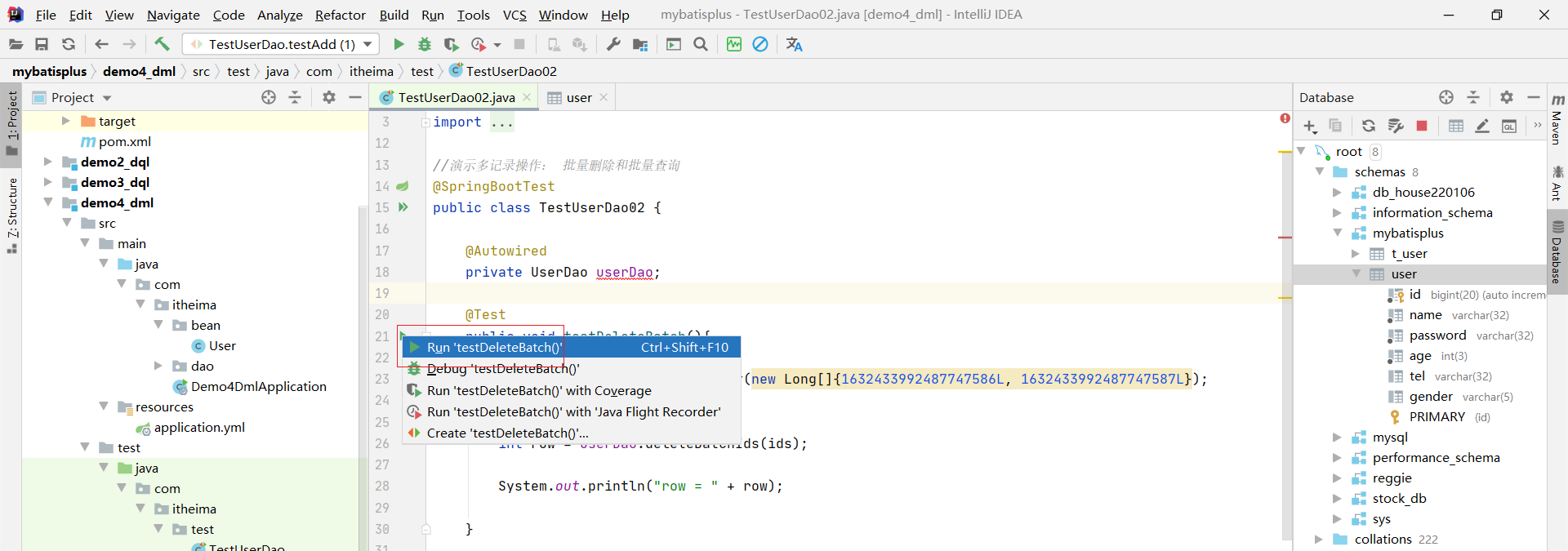This screenshot has width=1568, height=551.
Task: Open the VCS menu
Action: (514, 15)
